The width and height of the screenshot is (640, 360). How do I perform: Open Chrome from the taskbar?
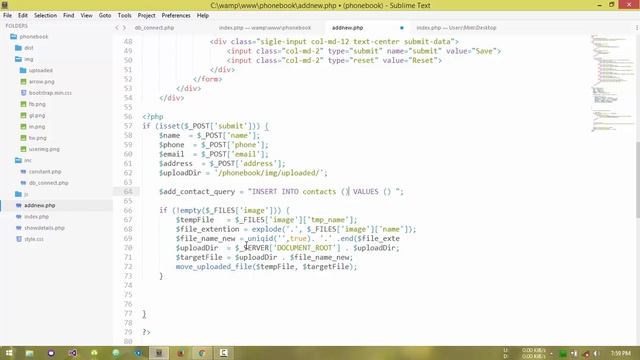[x=202, y=353]
